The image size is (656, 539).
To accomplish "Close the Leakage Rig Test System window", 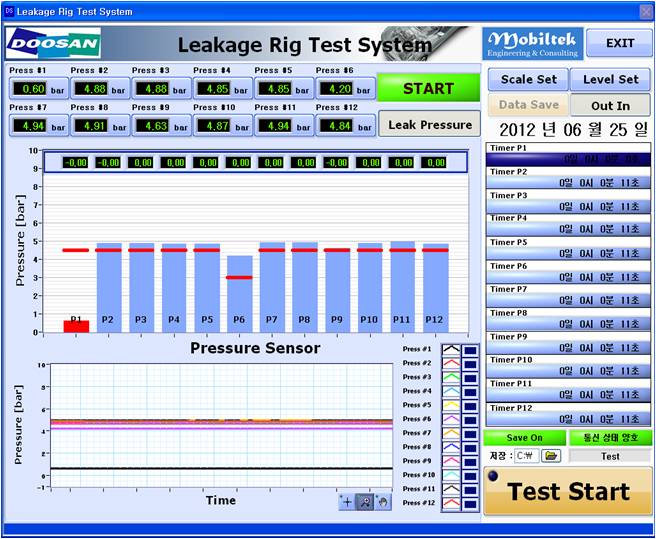I will 646,12.
